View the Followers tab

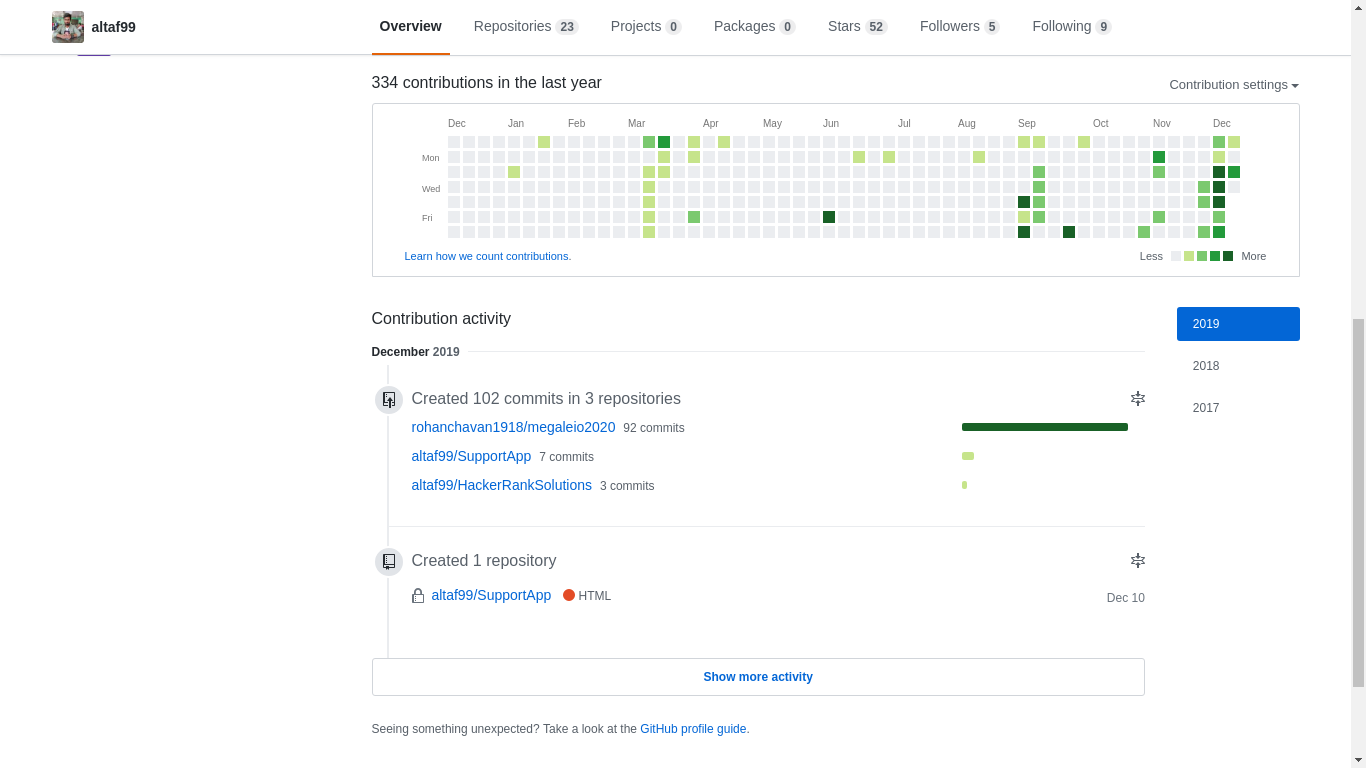[x=960, y=27]
